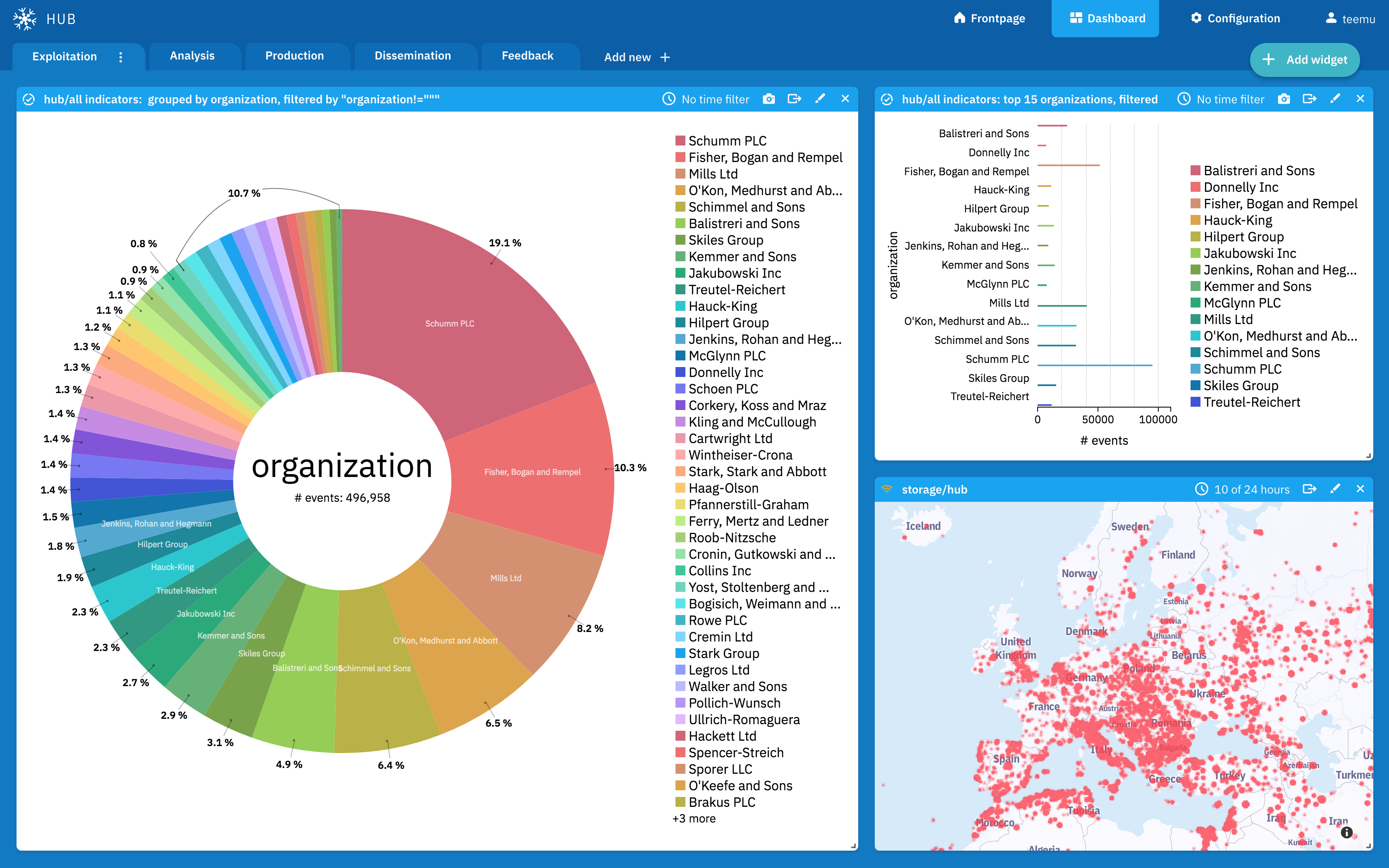Viewport: 1389px width, 868px height.
Task: Click the wifi live-feed icon of storage/hub
Action: [887, 489]
